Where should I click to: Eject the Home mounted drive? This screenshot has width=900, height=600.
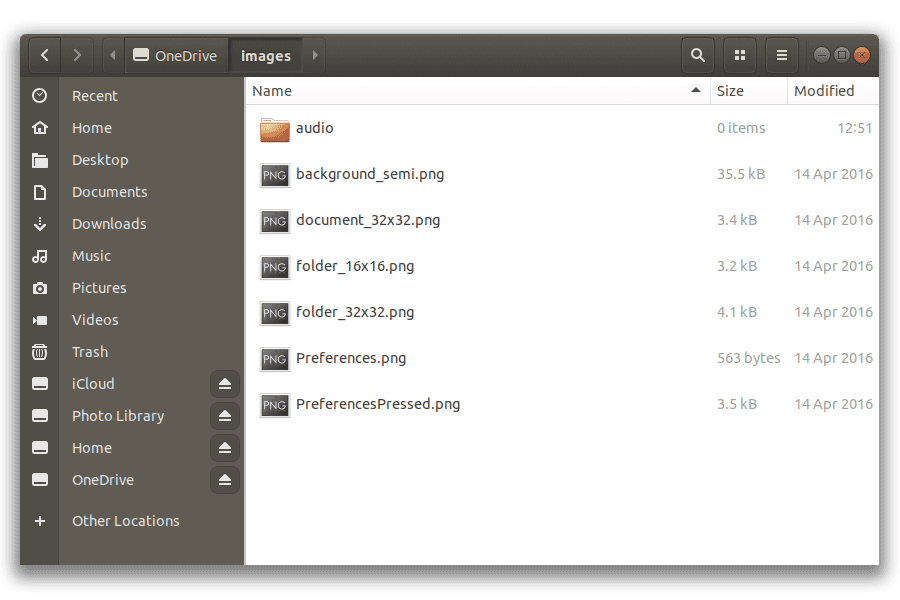click(x=224, y=448)
